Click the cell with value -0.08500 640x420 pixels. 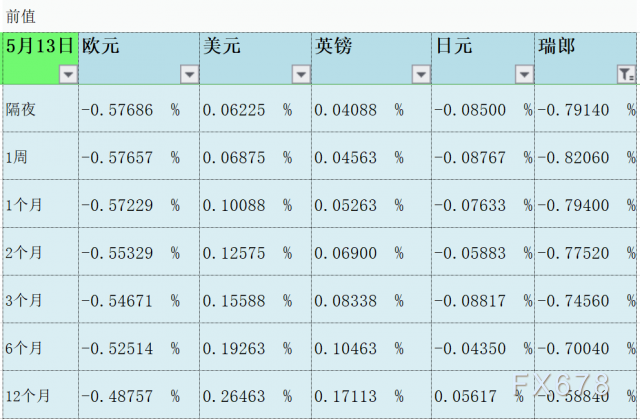(483, 109)
